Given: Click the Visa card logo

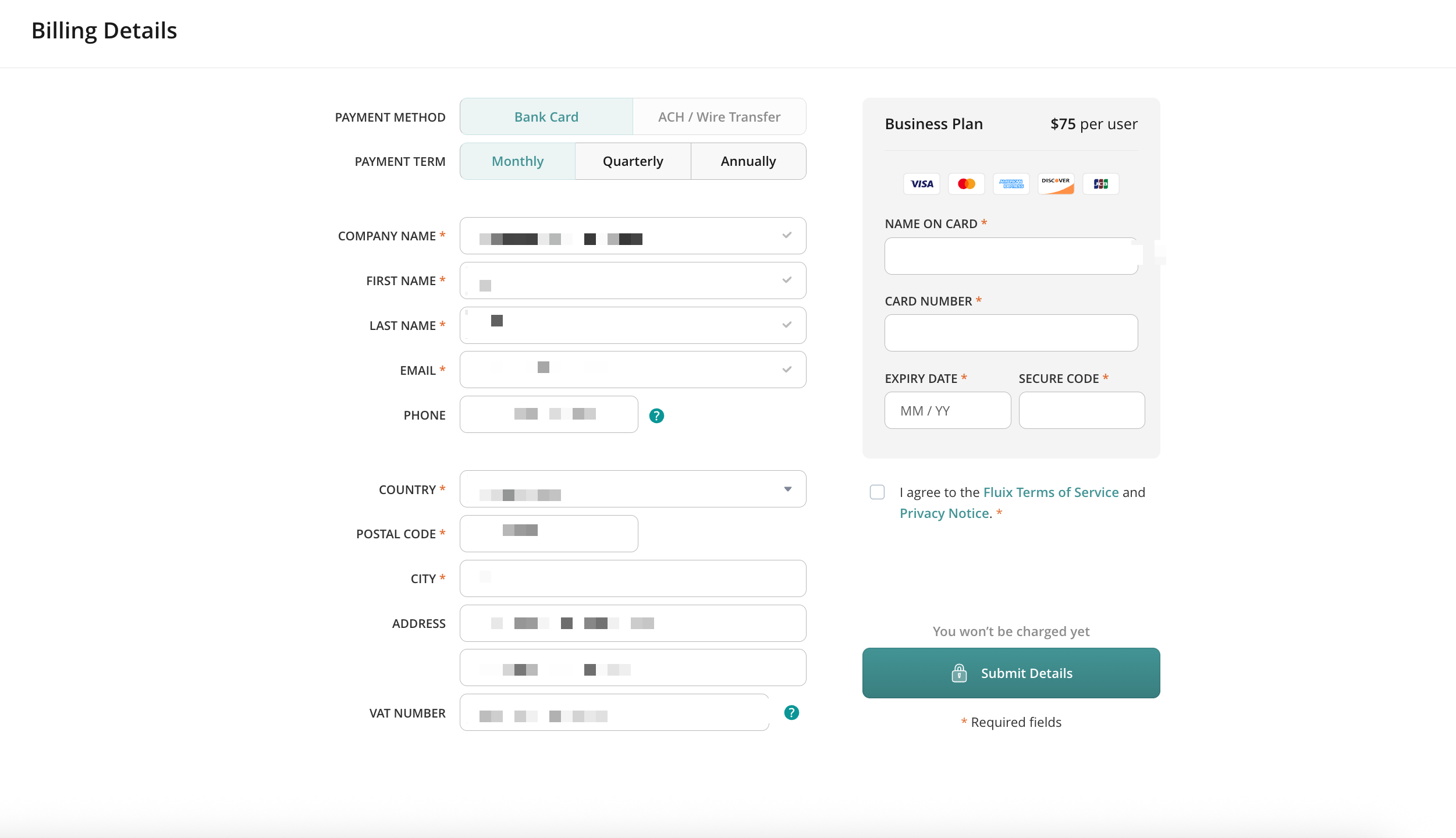Looking at the screenshot, I should tap(921, 184).
